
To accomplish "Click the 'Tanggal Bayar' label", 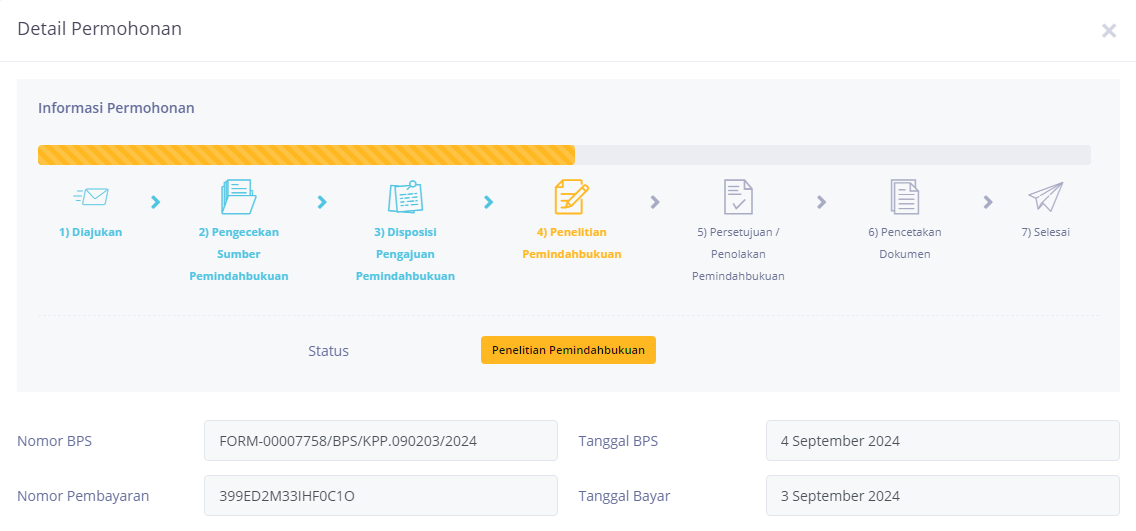I will (624, 496).
